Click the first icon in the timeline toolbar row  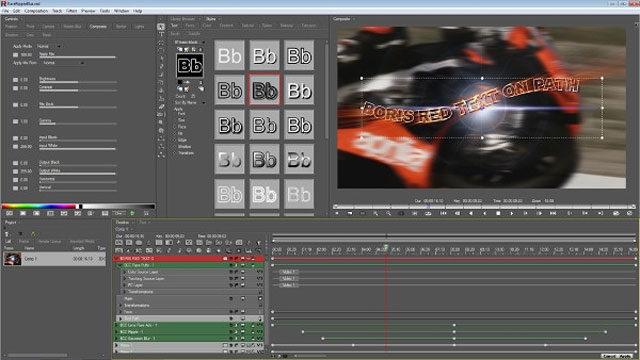(x=119, y=242)
